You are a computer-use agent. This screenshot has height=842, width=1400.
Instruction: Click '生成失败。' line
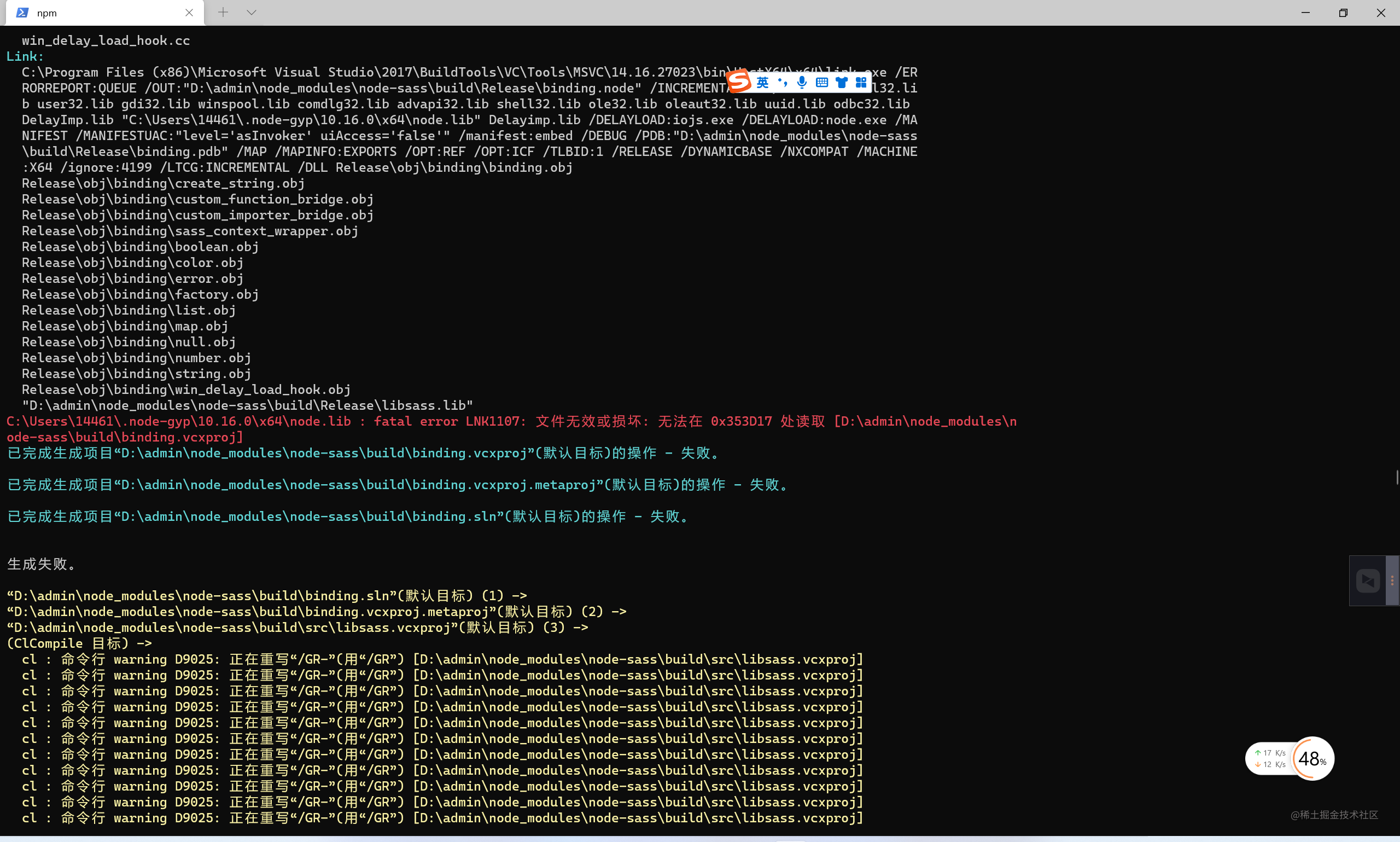(41, 564)
